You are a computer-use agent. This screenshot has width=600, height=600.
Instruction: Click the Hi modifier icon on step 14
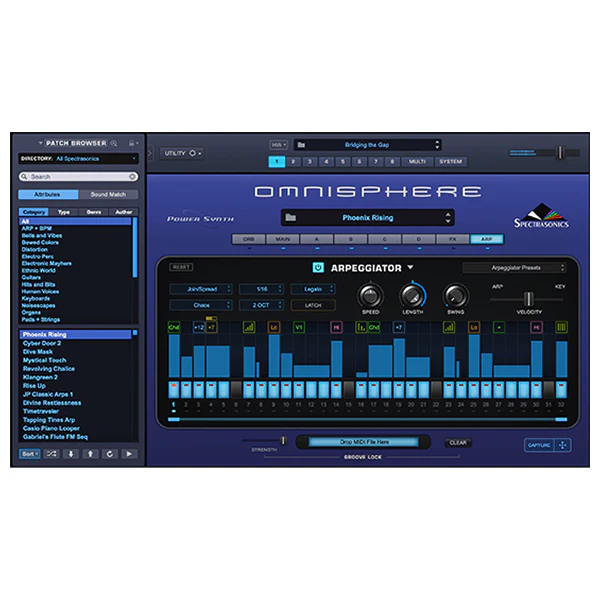click(x=336, y=327)
